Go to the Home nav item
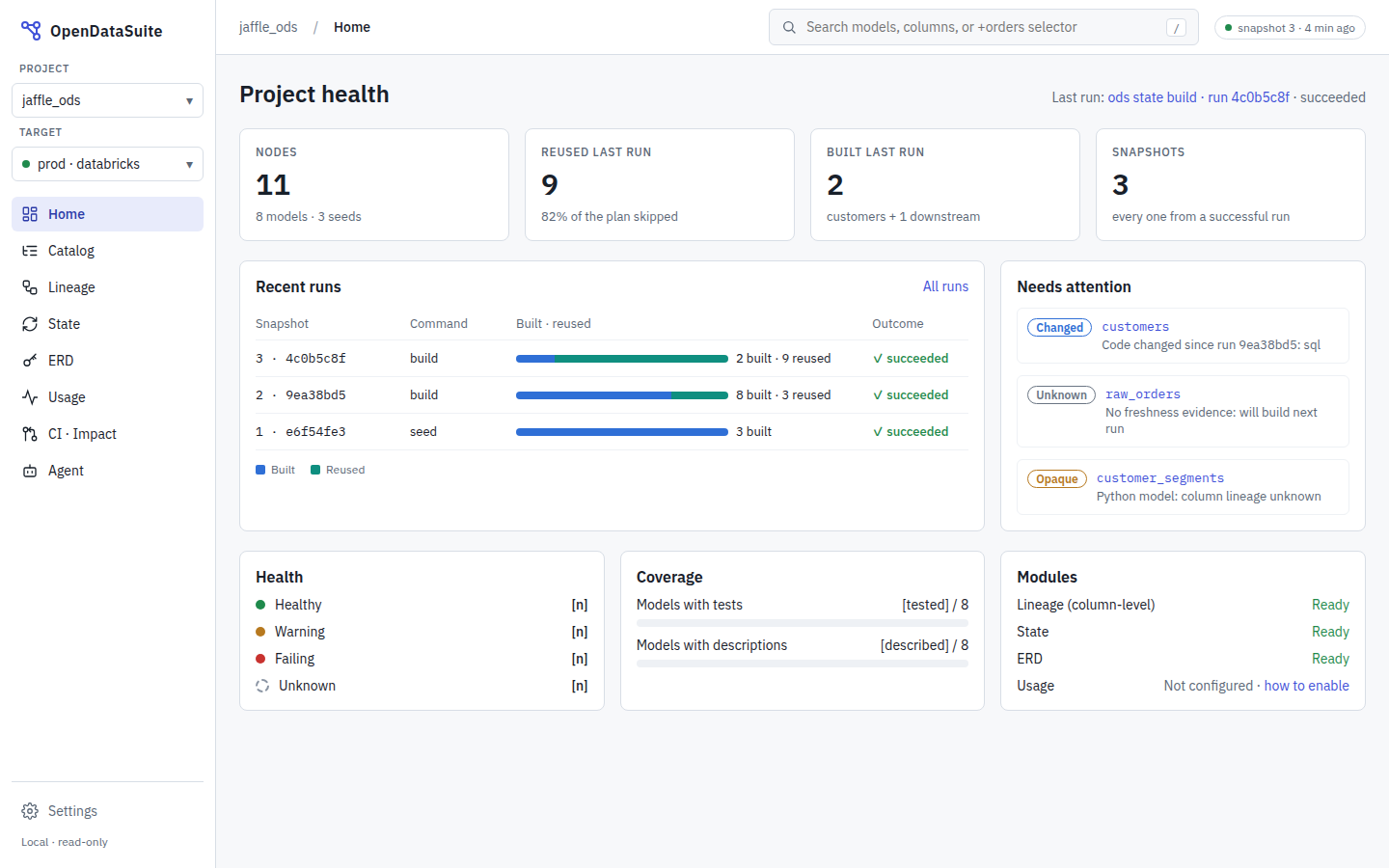This screenshot has height=868, width=1389. (107, 214)
